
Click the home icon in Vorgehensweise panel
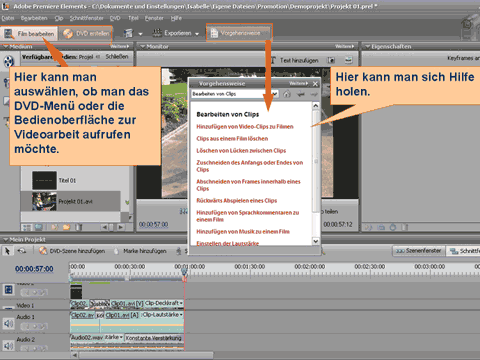click(287, 94)
